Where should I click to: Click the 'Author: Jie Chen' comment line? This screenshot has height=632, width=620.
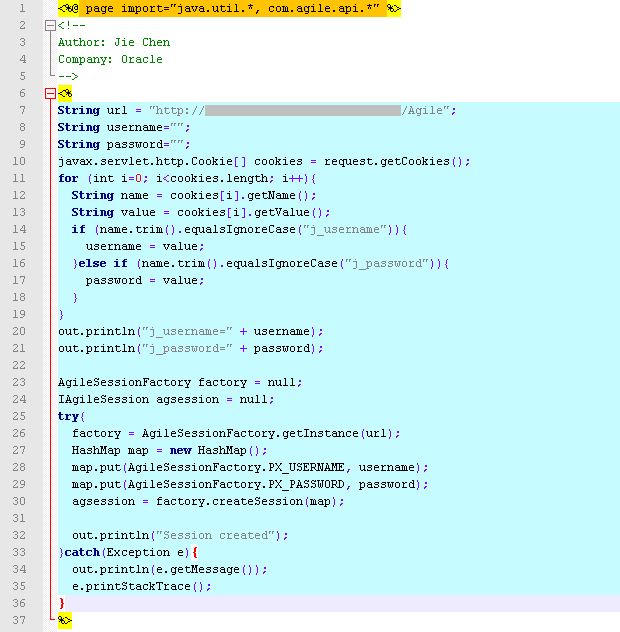[x=114, y=42]
